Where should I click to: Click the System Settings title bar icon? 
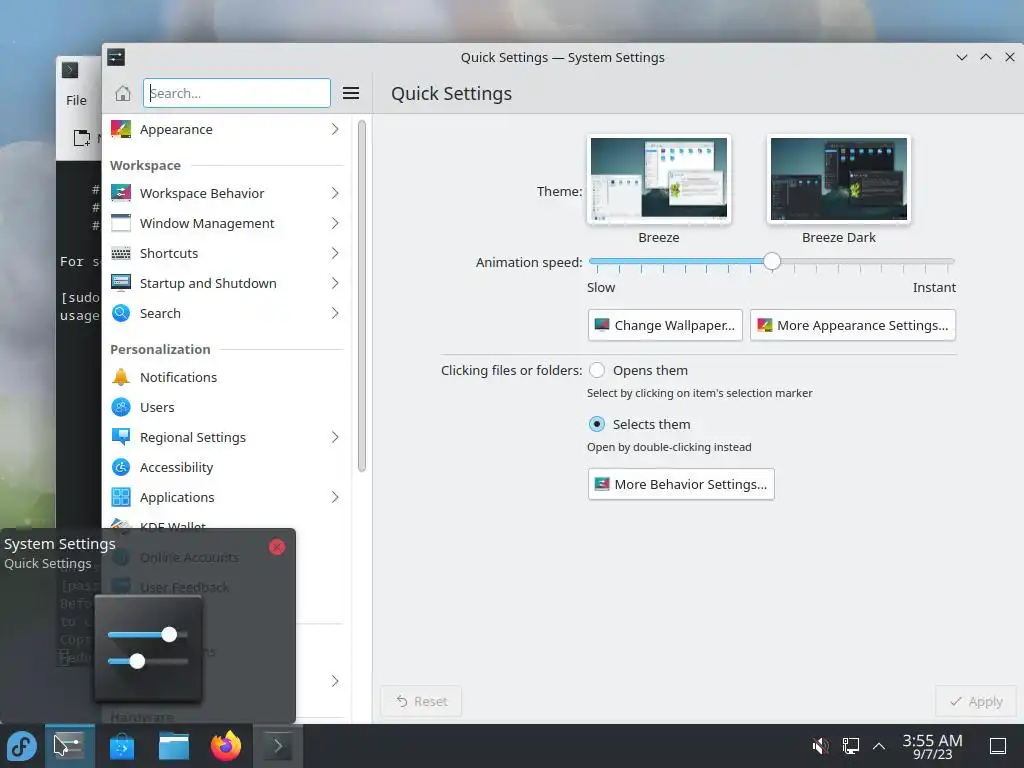click(x=116, y=57)
